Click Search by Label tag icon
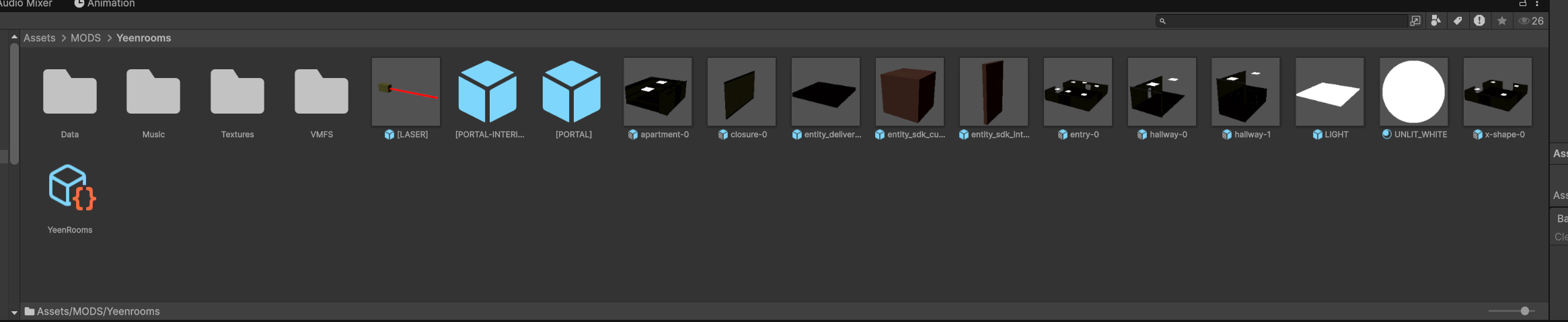This screenshot has width=1568, height=322. coord(1457,21)
